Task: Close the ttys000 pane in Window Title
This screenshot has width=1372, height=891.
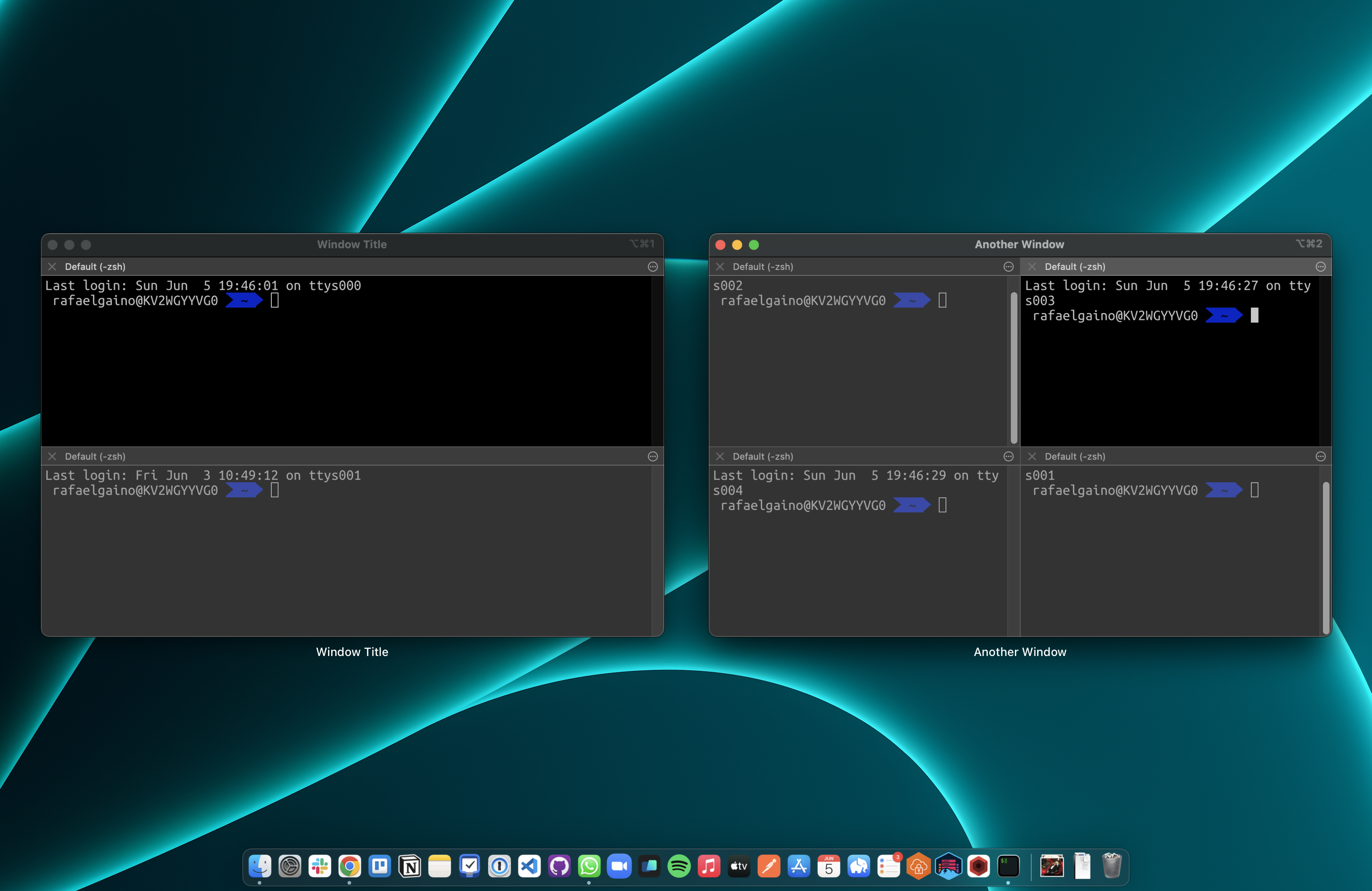Action: (53, 266)
